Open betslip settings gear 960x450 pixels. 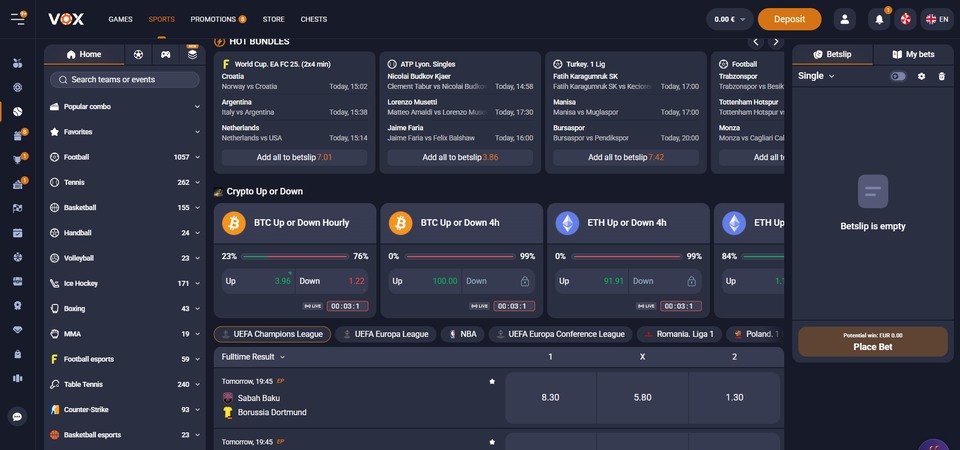coord(921,76)
